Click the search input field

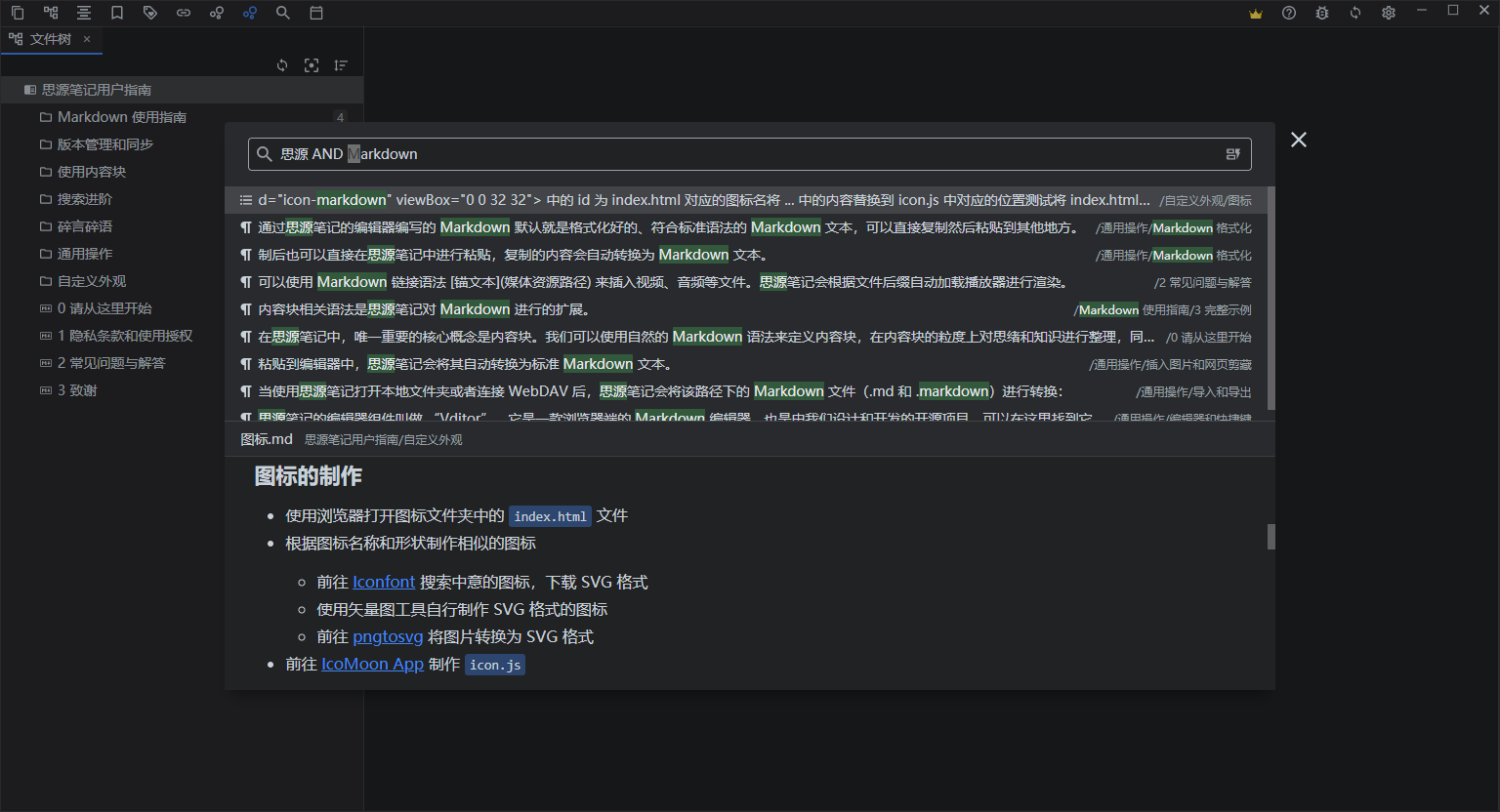[684, 153]
